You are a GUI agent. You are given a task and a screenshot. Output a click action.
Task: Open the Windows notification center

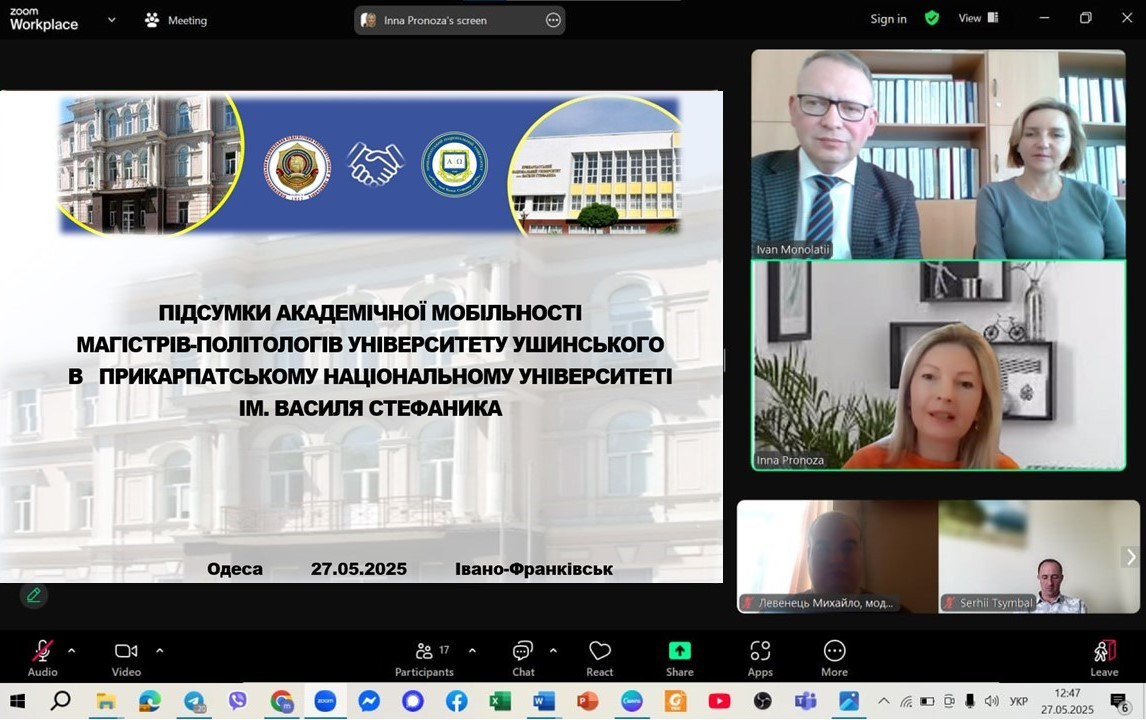coord(1119,702)
